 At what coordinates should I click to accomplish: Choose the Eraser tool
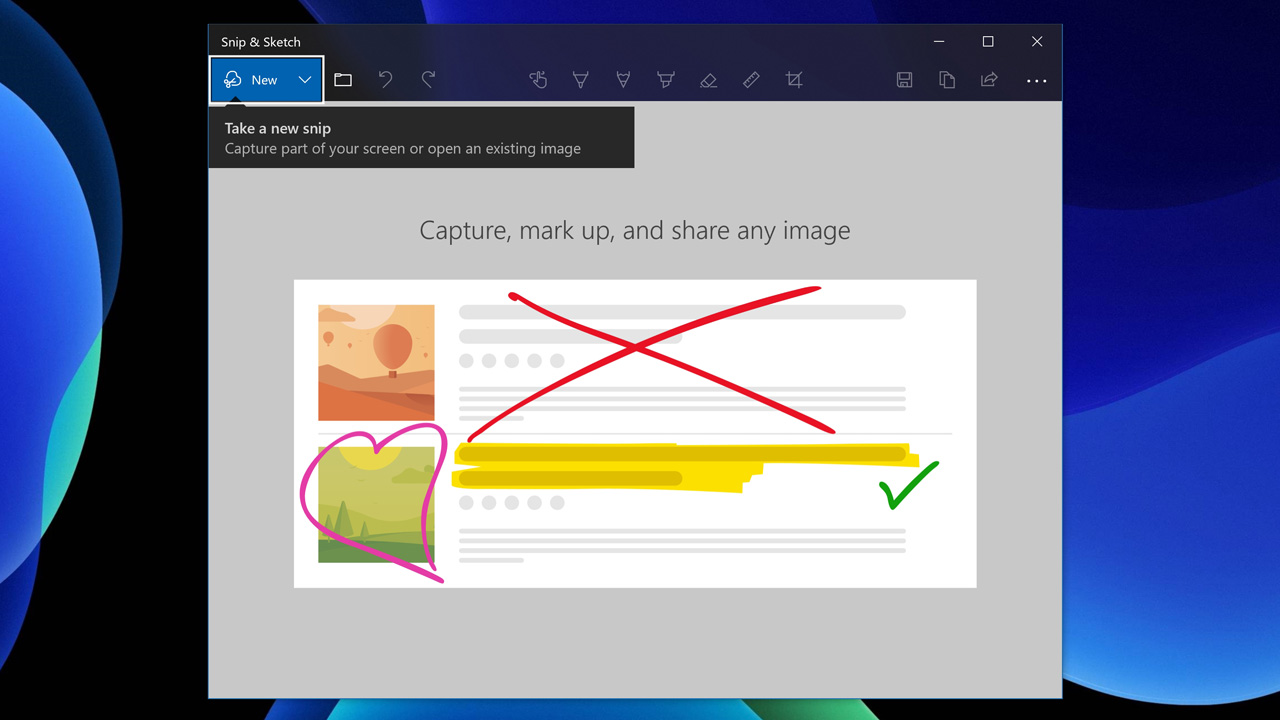click(x=708, y=80)
